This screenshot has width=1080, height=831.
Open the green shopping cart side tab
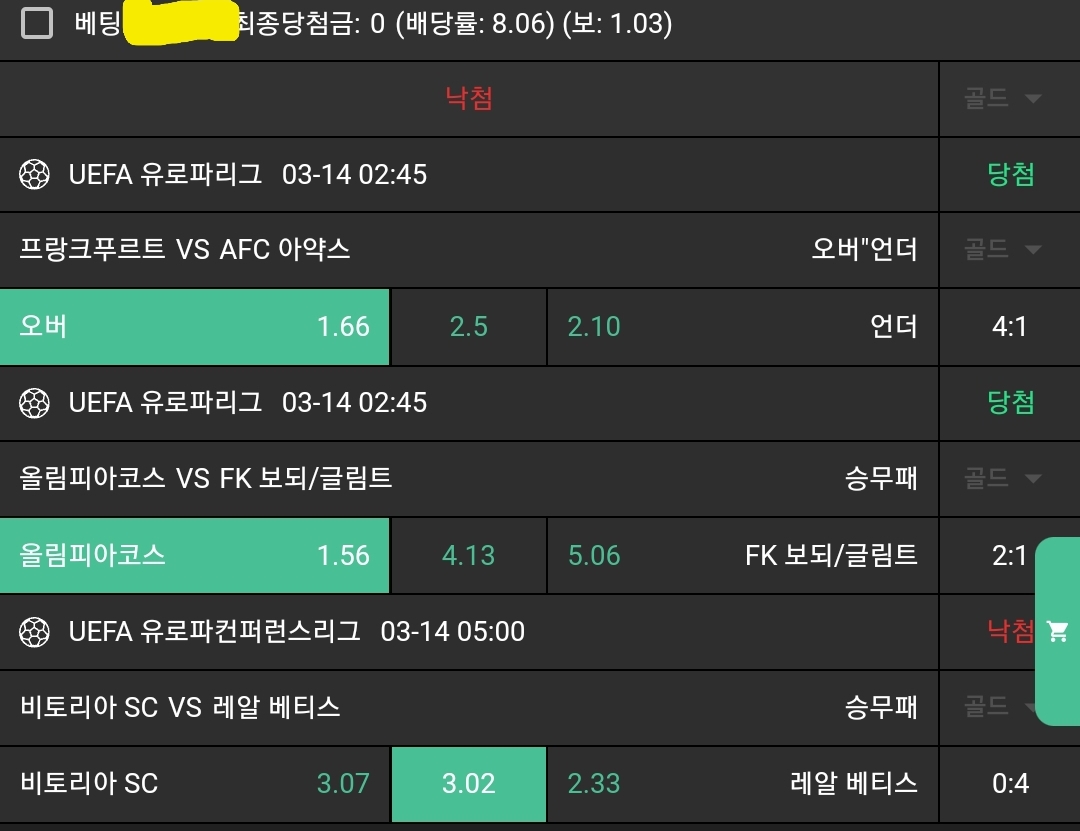coord(1057,631)
